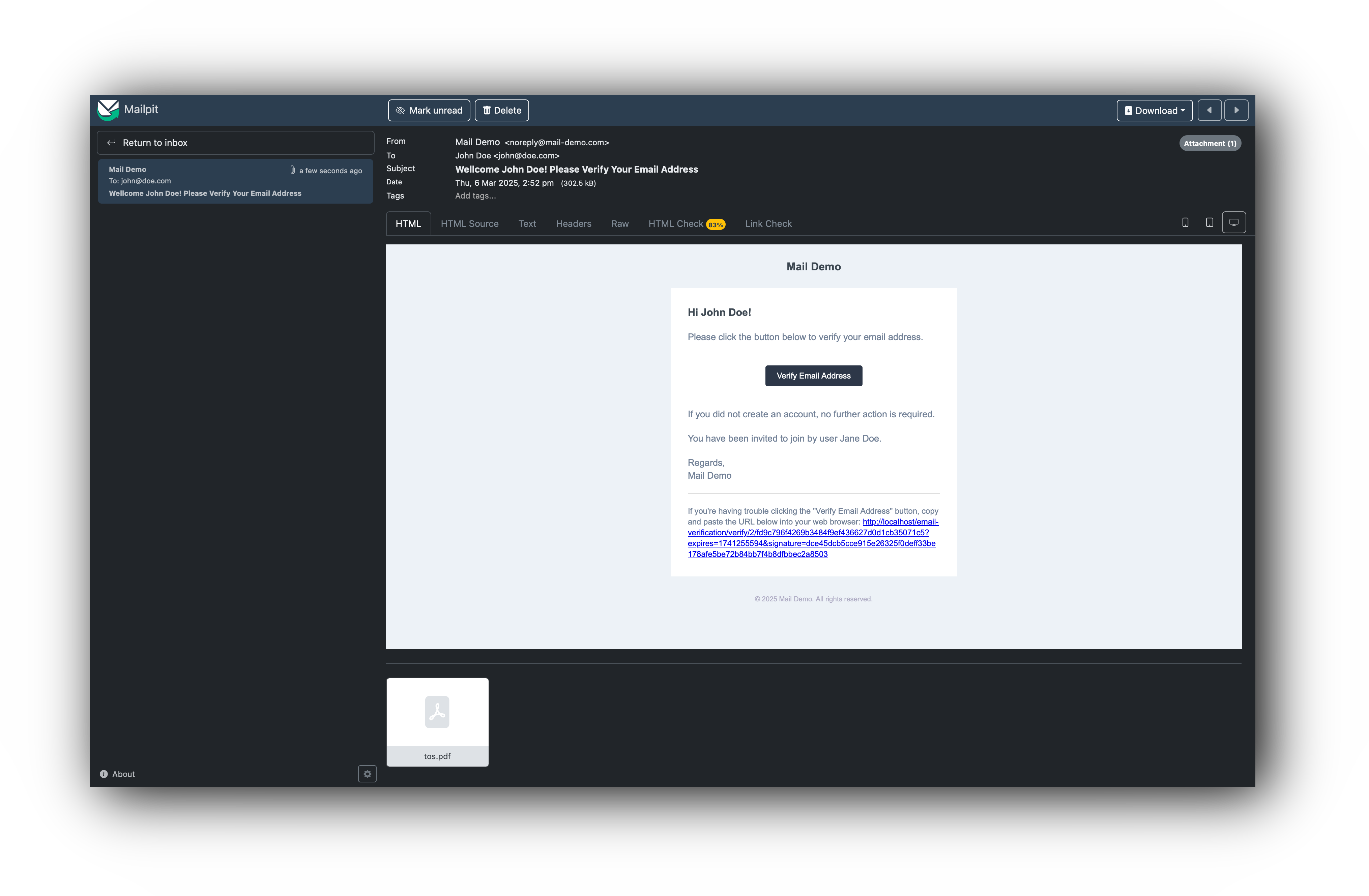Viewport: 1369px width, 896px height.
Task: Go to previous message arrow
Action: (x=1209, y=111)
